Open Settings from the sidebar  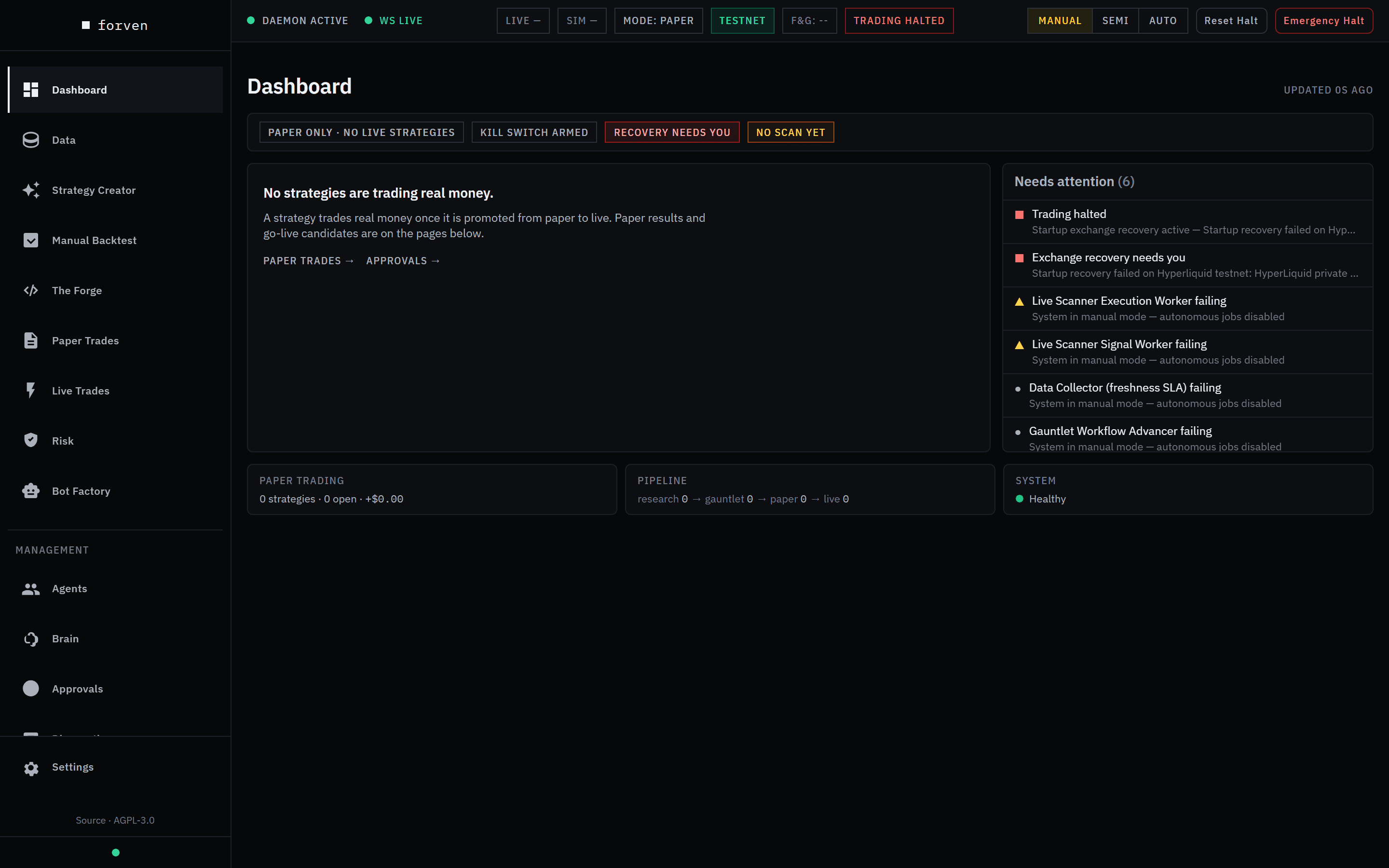tap(115, 768)
